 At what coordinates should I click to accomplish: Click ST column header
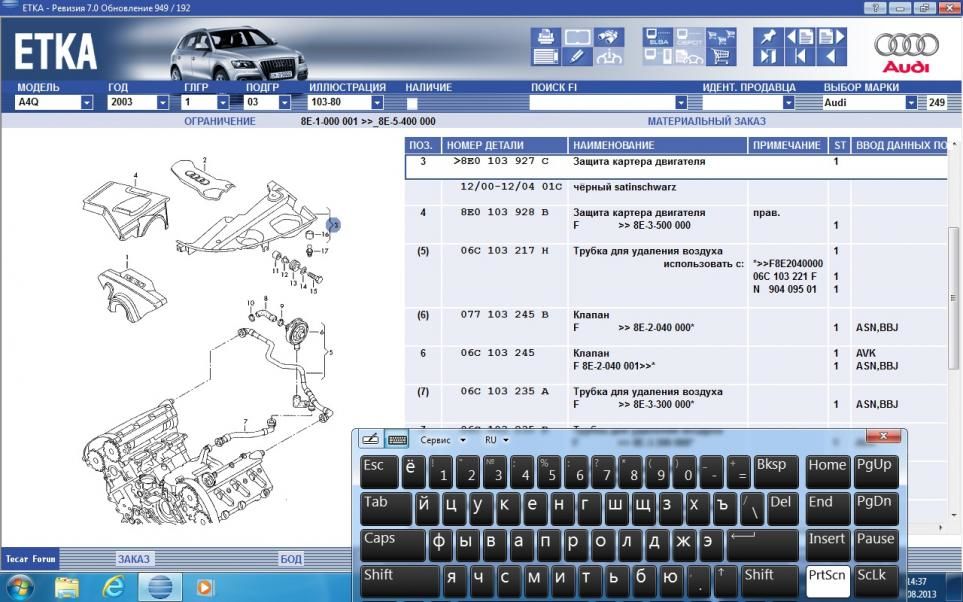(840, 146)
